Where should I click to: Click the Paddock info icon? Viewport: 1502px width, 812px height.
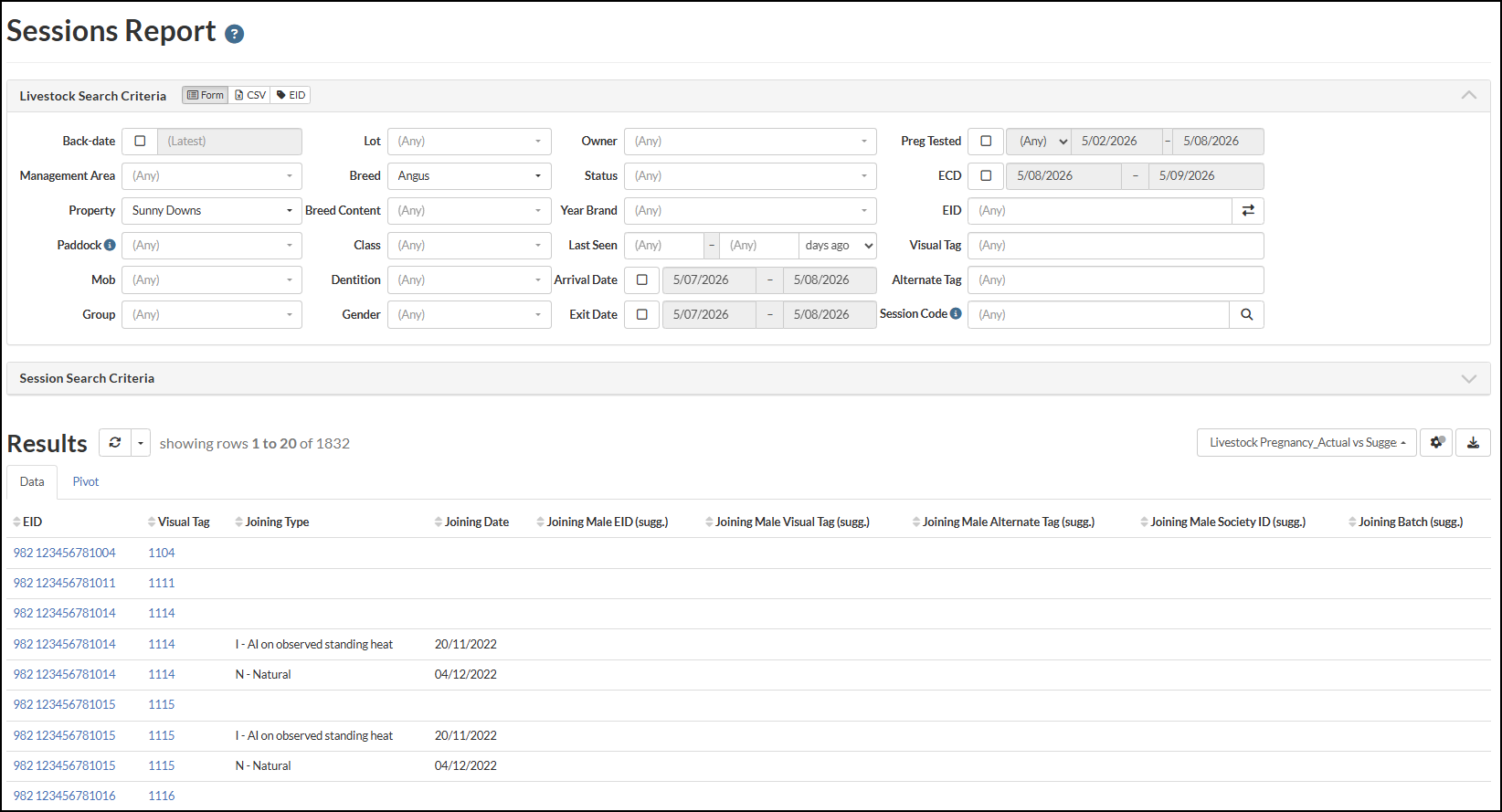pyautogui.click(x=110, y=245)
